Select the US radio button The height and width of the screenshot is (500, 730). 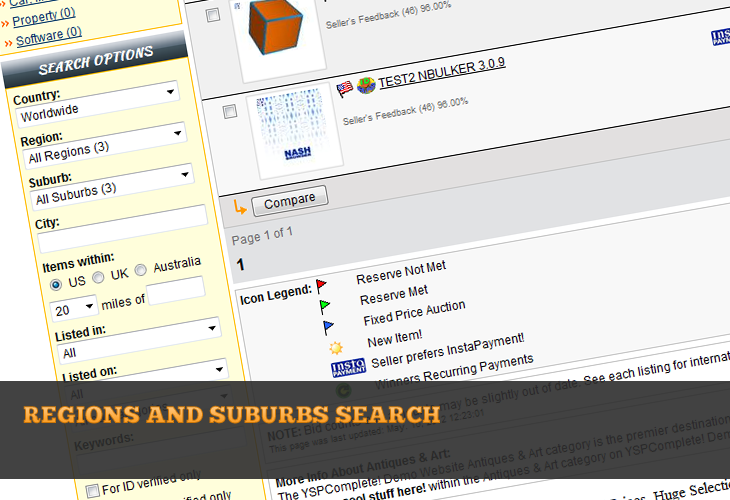(x=56, y=284)
